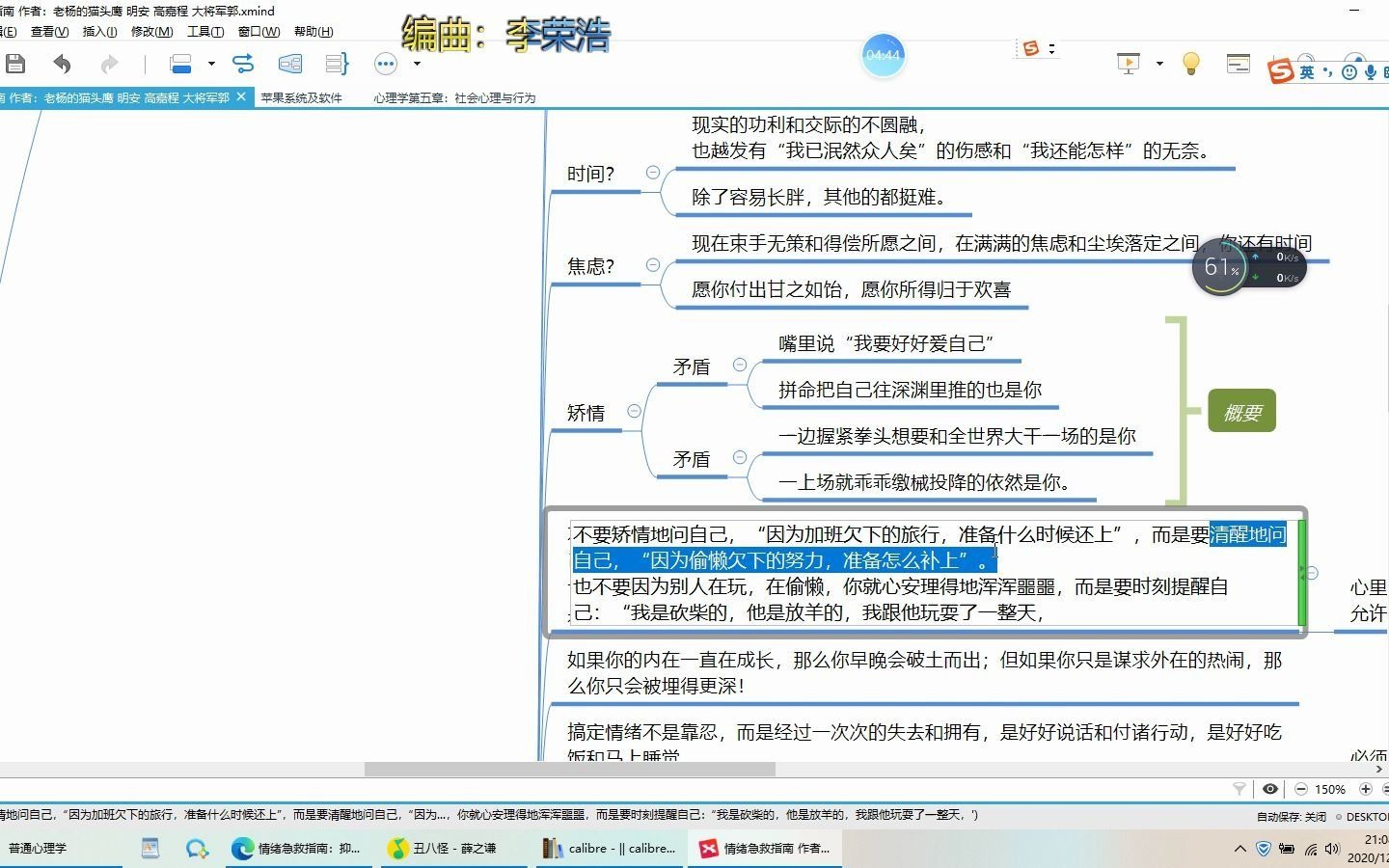The image size is (1389, 868).
Task: Open the Gantt chart view icon
Action: 1239,64
